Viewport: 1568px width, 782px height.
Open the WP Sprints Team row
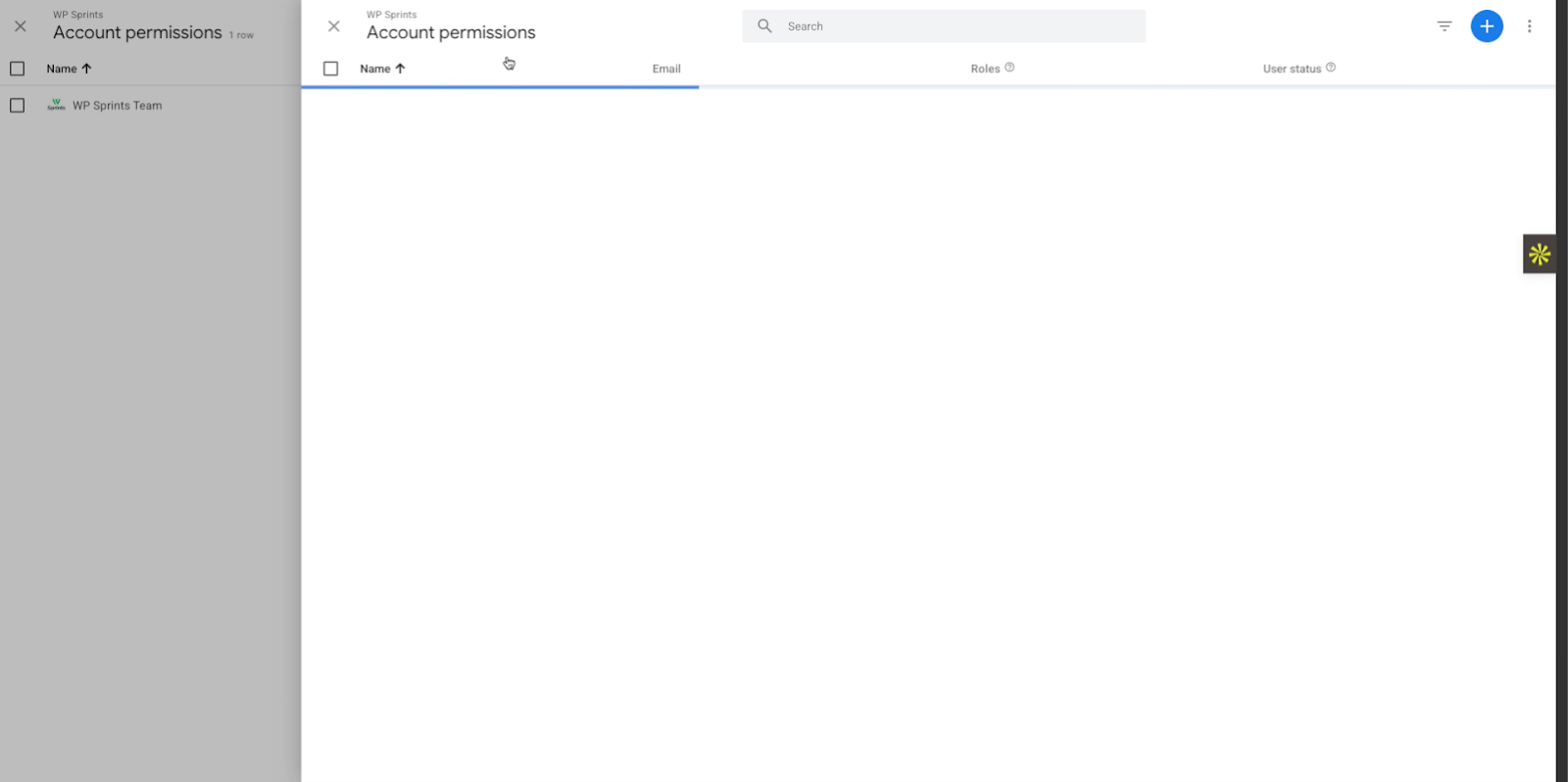coord(118,106)
